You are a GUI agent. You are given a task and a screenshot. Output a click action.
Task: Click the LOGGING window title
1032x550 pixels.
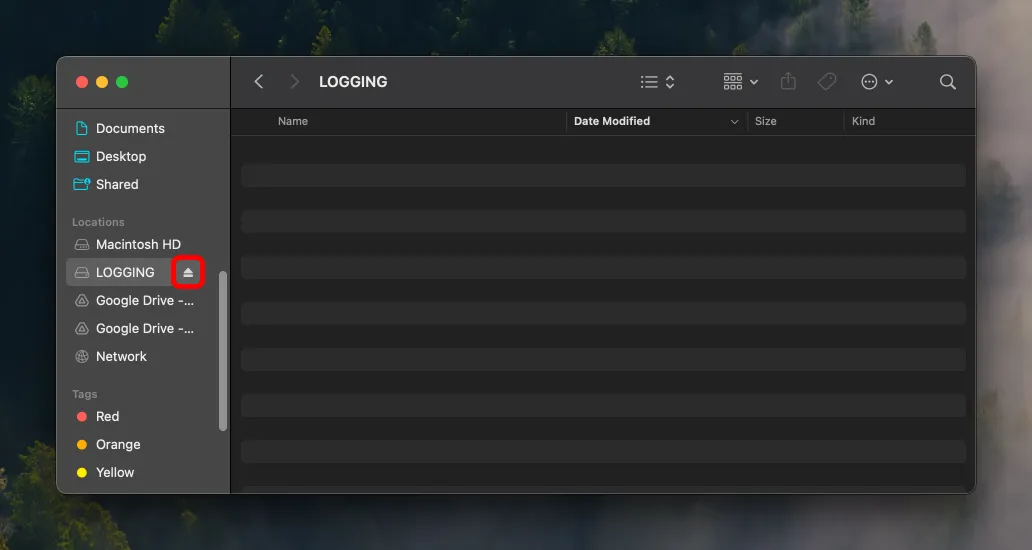[x=353, y=82]
